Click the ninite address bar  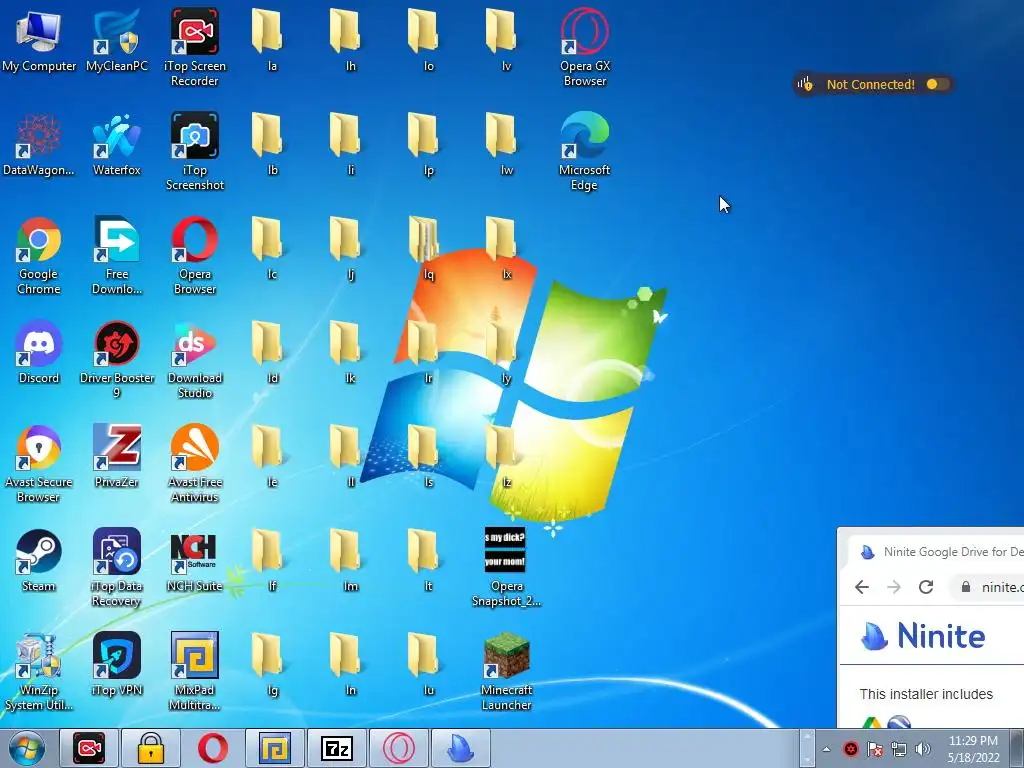coord(987,587)
